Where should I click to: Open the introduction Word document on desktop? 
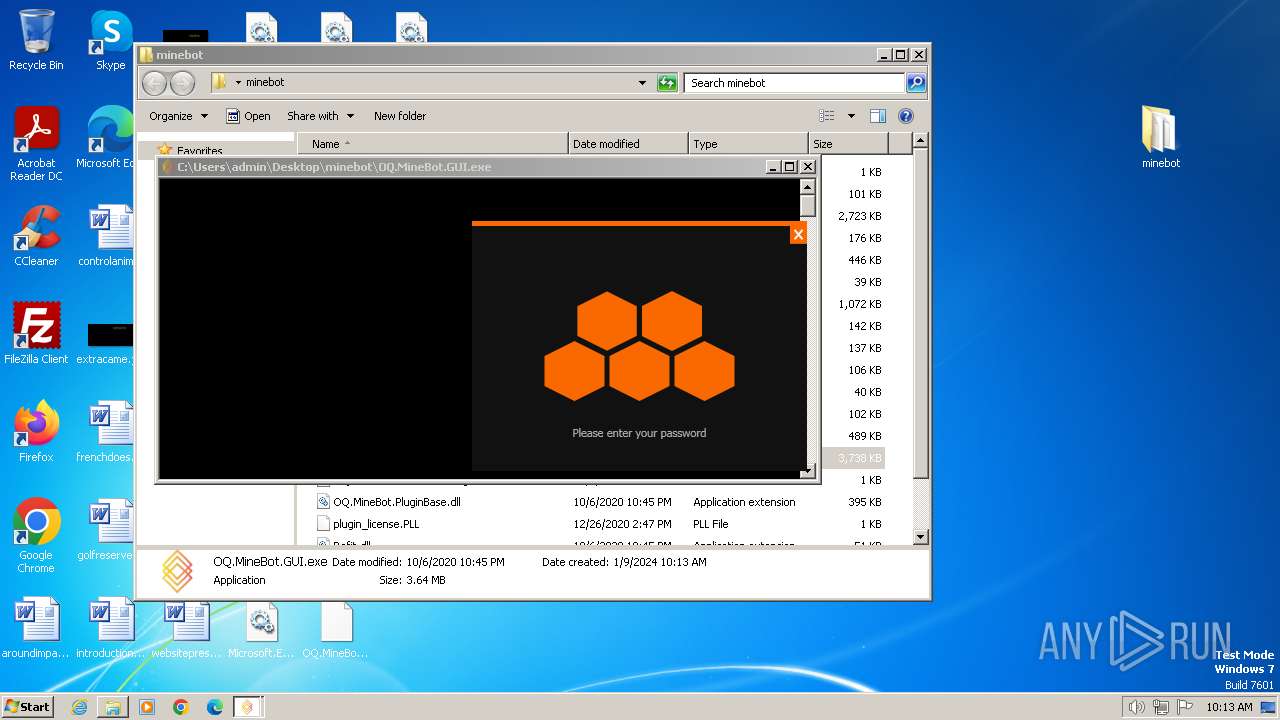110,628
